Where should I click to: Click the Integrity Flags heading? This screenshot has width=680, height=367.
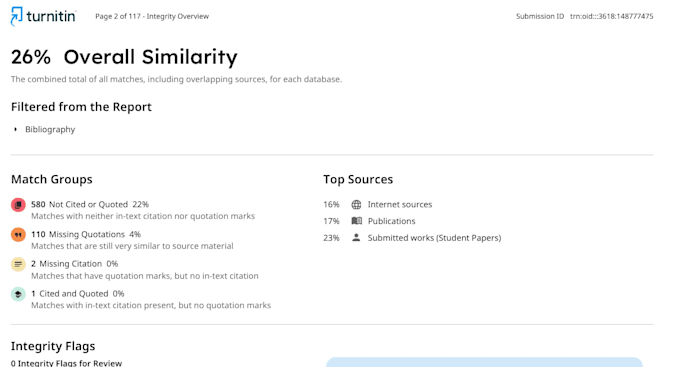coord(53,346)
